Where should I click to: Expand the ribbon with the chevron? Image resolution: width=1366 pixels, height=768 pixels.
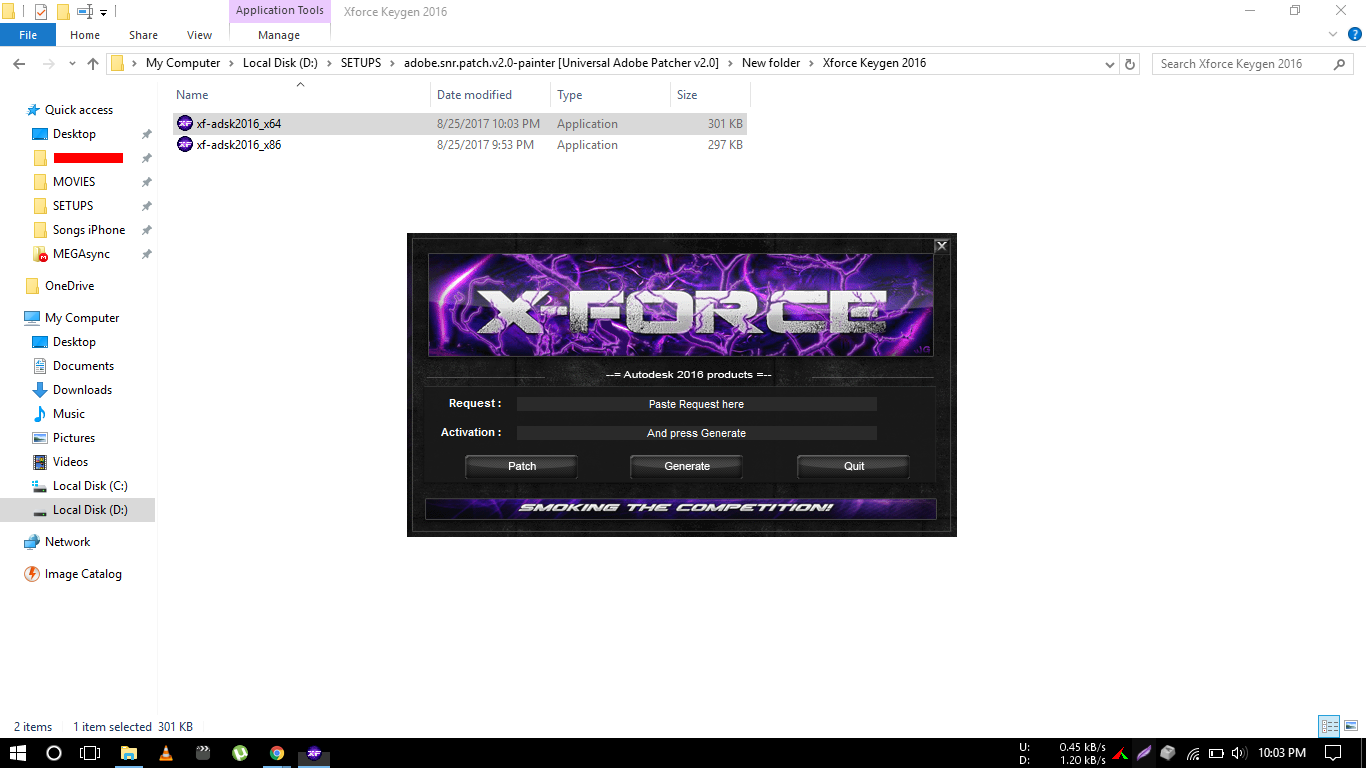coord(1332,34)
